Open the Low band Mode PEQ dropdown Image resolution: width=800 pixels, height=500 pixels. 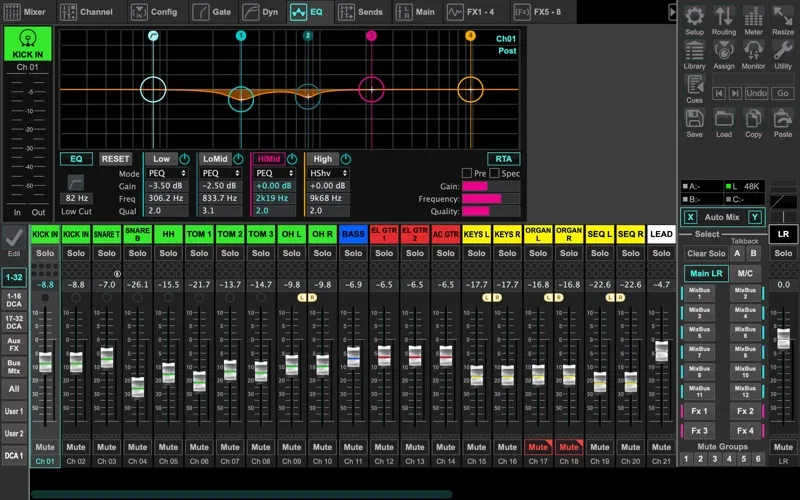point(166,173)
